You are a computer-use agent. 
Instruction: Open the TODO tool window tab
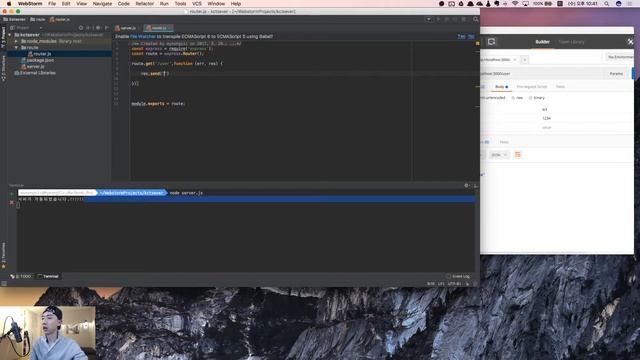coord(21,276)
